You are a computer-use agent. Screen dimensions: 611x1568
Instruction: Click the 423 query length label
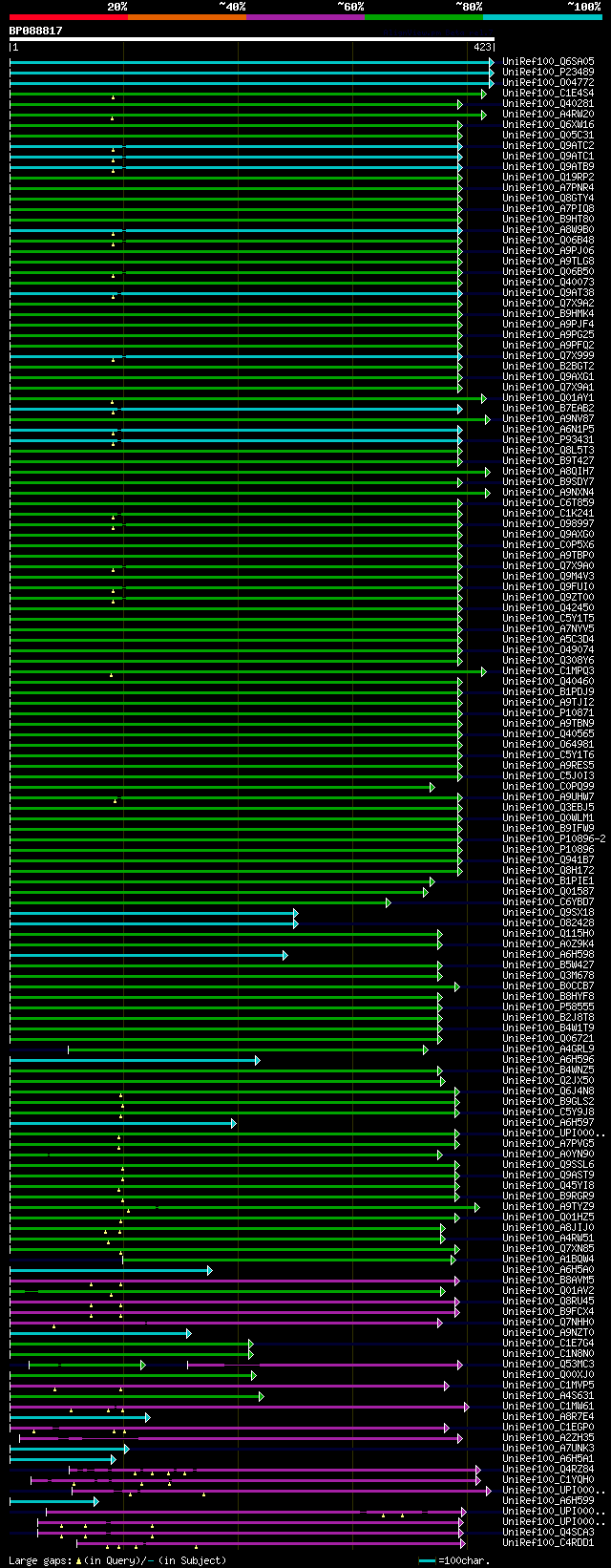click(x=482, y=47)
